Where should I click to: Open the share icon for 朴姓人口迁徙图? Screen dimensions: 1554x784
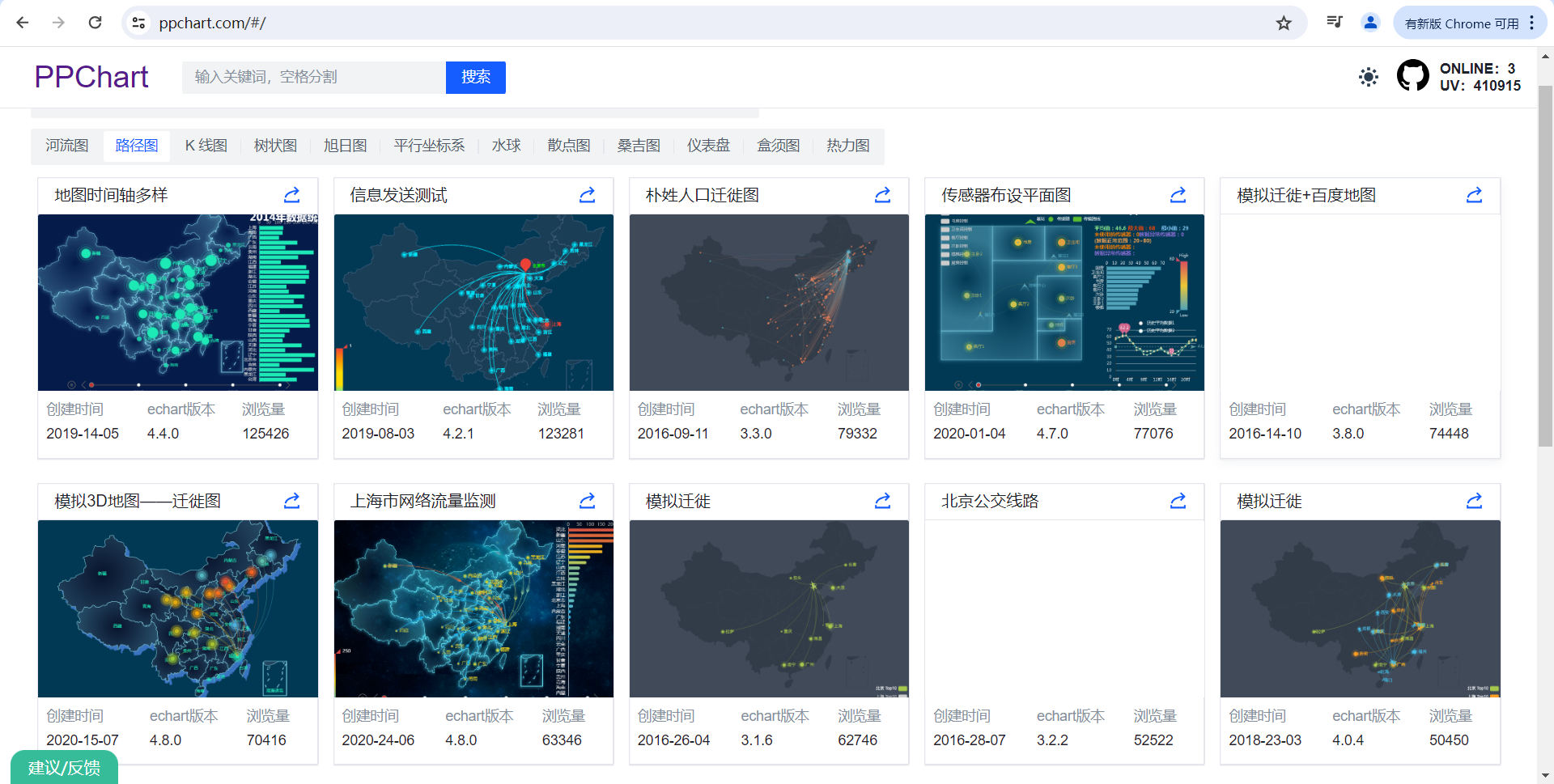[x=882, y=195]
